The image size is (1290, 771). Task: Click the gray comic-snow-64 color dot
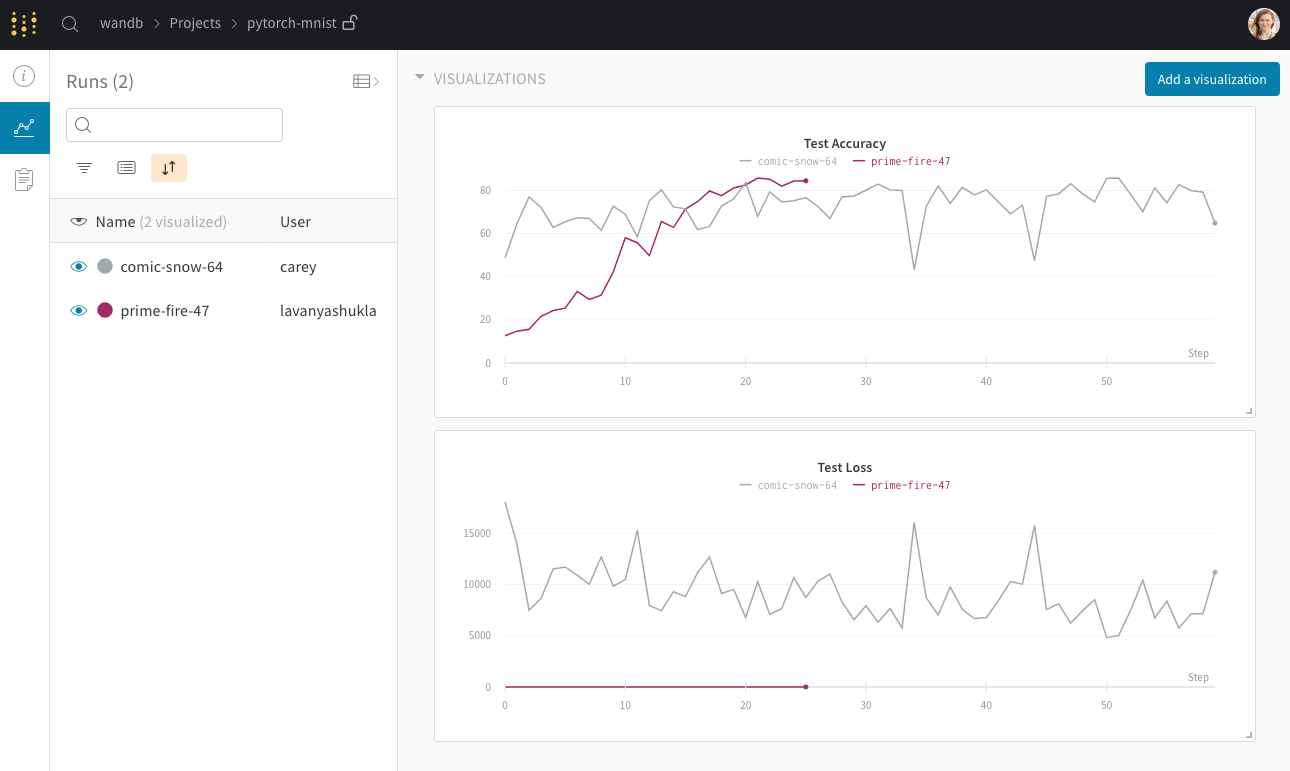tap(105, 267)
